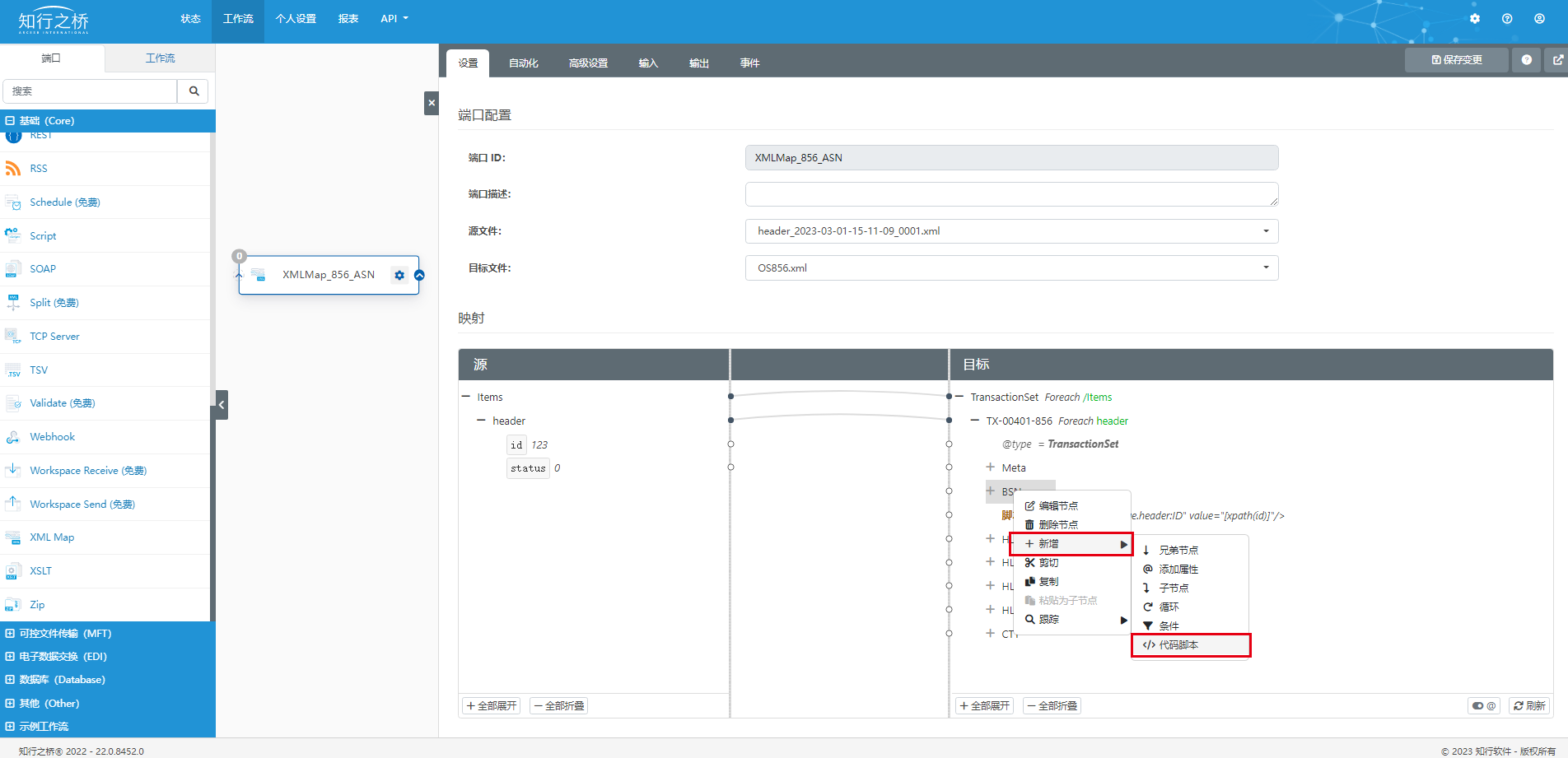Click the help question mark beside save button
This screenshot has width=1568, height=758.
[1526, 60]
